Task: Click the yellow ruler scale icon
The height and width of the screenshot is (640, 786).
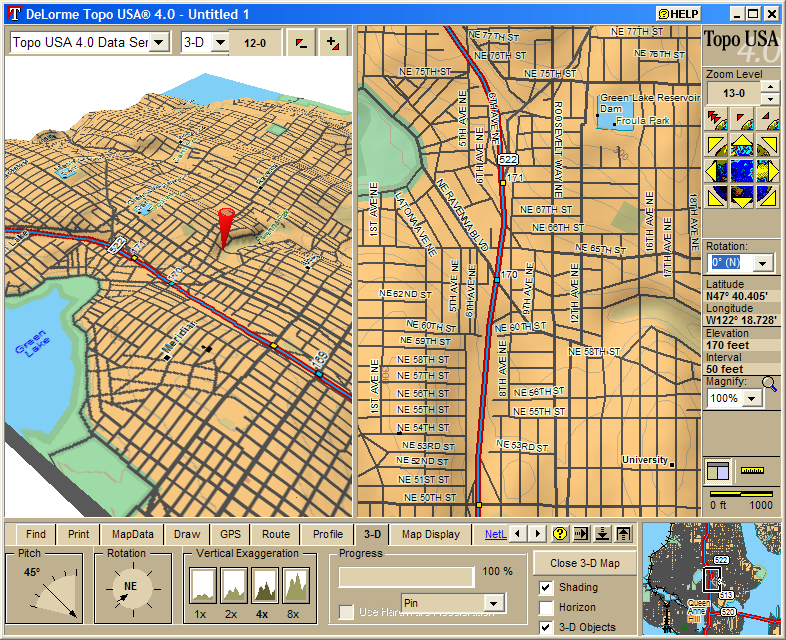Action: point(752,470)
